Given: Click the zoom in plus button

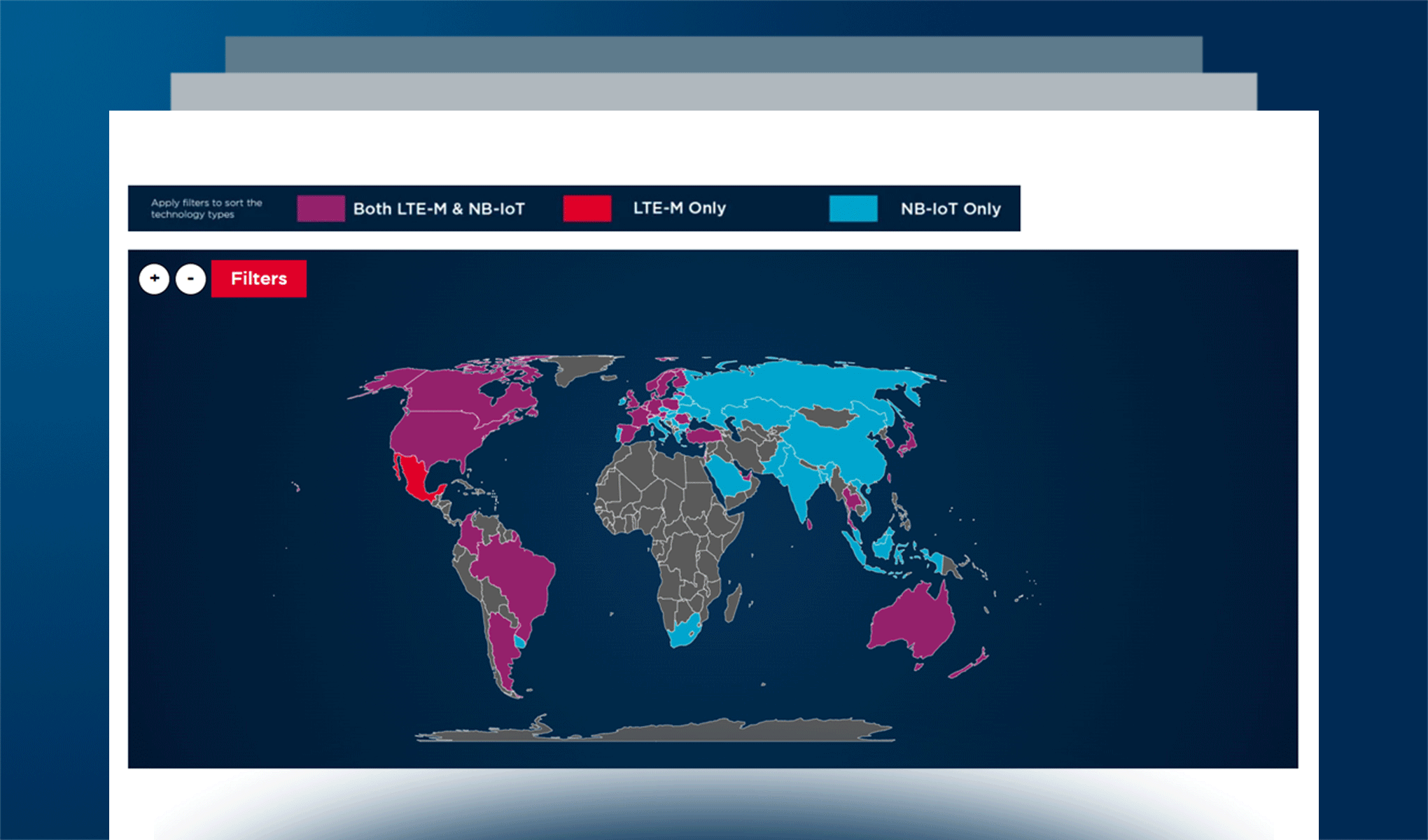Looking at the screenshot, I should click(154, 279).
